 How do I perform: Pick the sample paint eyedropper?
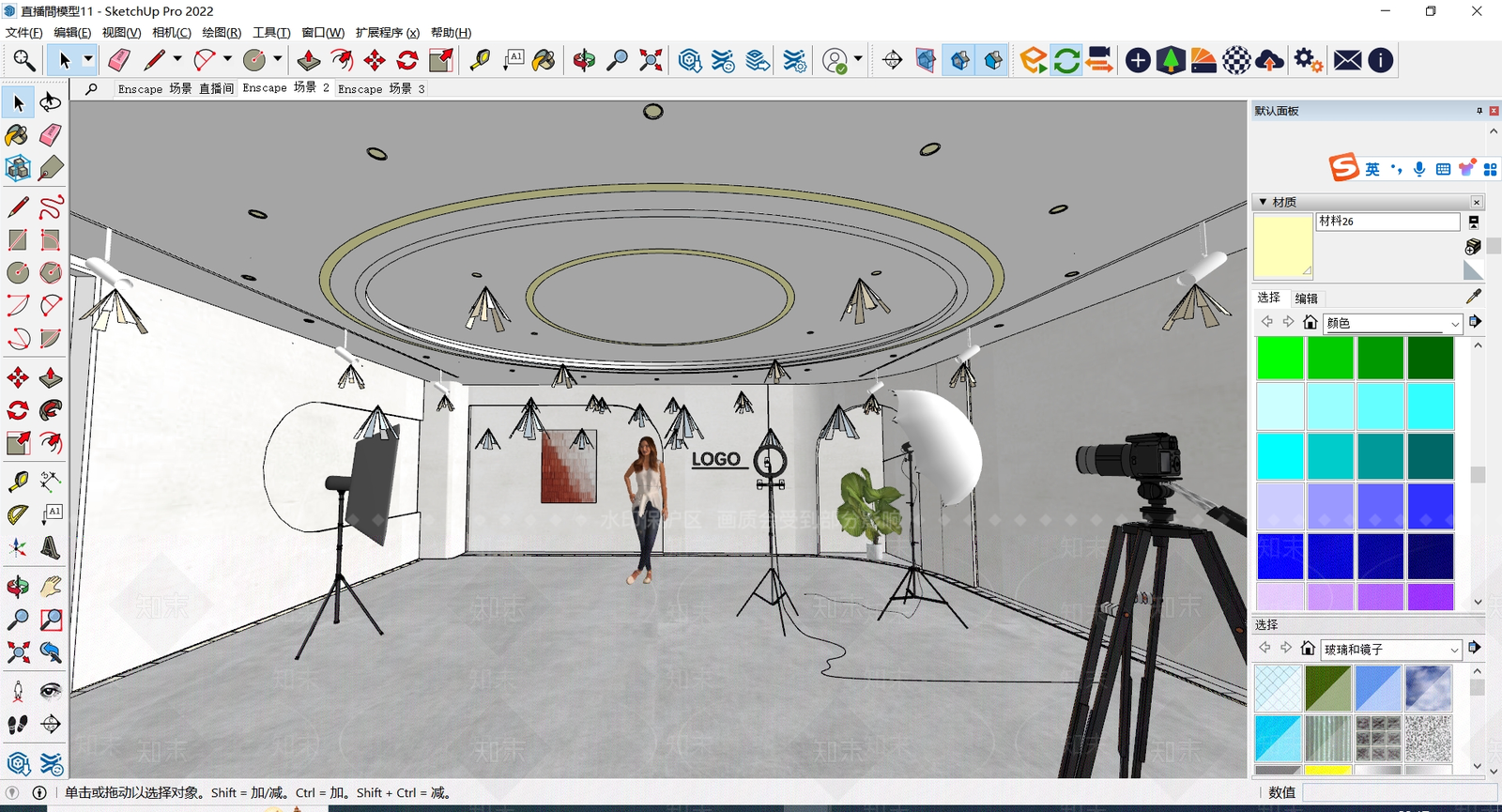pos(1474,297)
